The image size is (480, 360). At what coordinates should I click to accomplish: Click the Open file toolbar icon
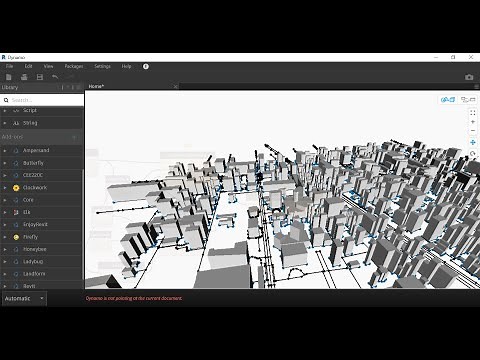[x=24, y=77]
